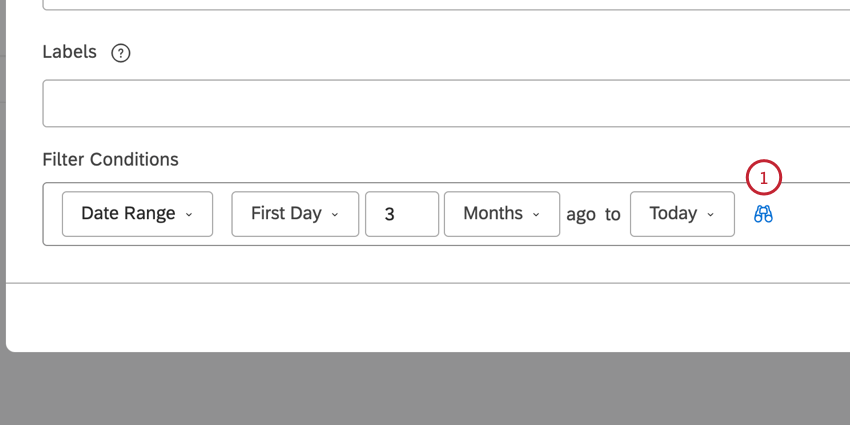The image size is (850, 425).
Task: Click the chevron arrow on Date Range
Action: click(190, 214)
